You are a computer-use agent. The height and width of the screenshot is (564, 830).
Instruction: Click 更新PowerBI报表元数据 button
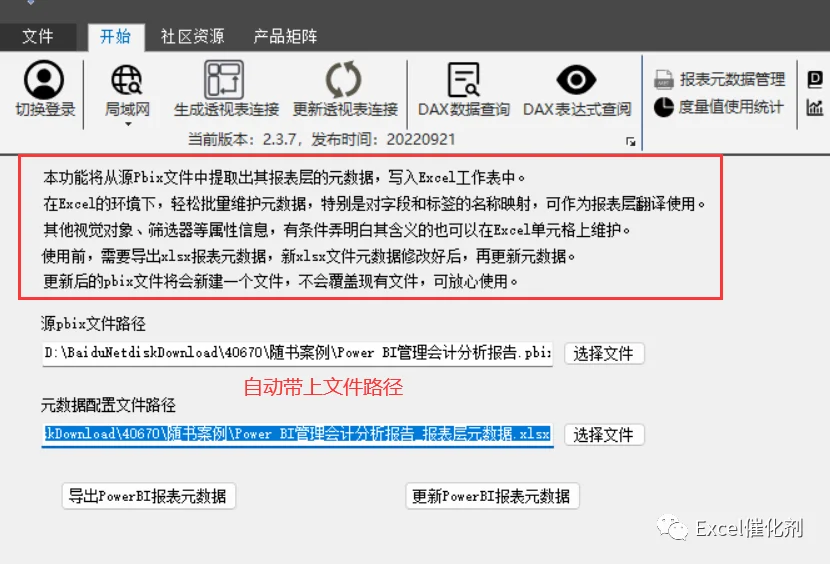492,496
